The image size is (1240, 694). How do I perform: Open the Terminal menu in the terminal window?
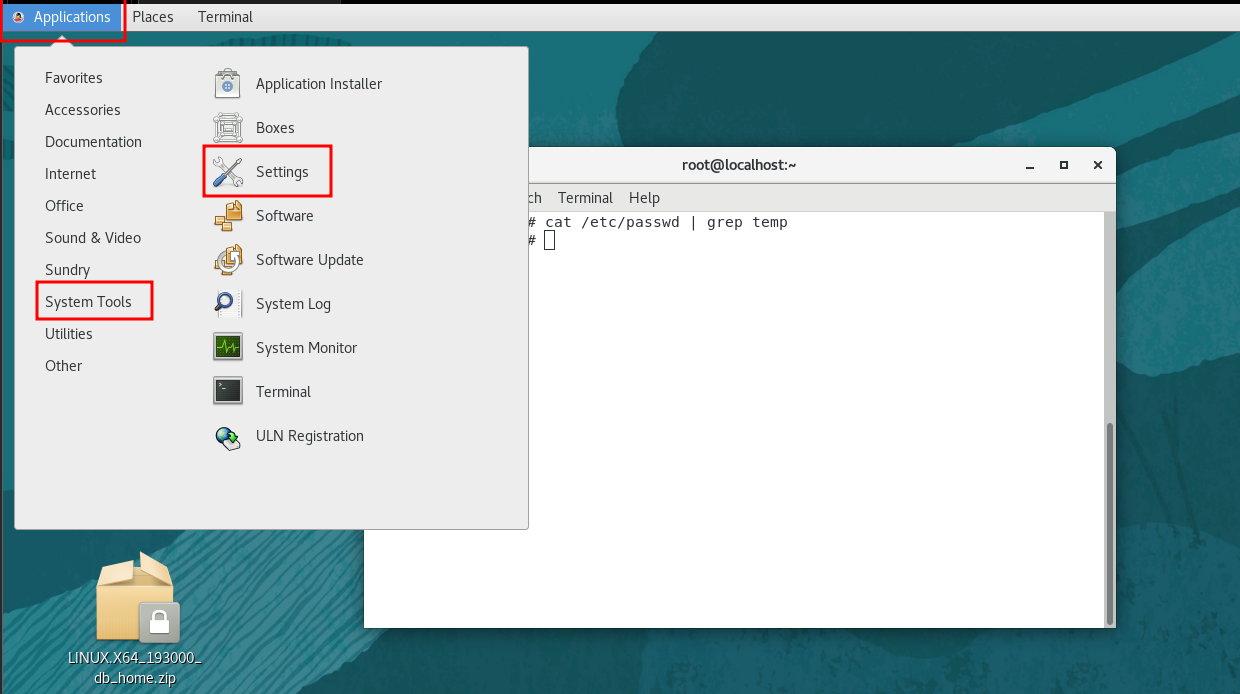click(585, 198)
